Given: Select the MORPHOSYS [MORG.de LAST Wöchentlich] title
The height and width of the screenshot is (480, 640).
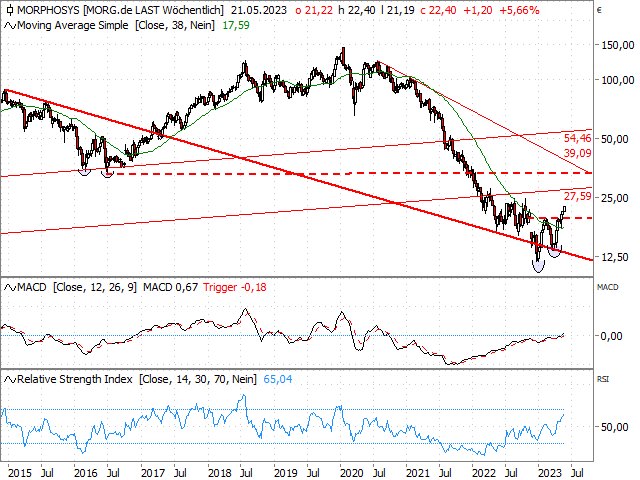Looking at the screenshot, I should click(x=120, y=10).
